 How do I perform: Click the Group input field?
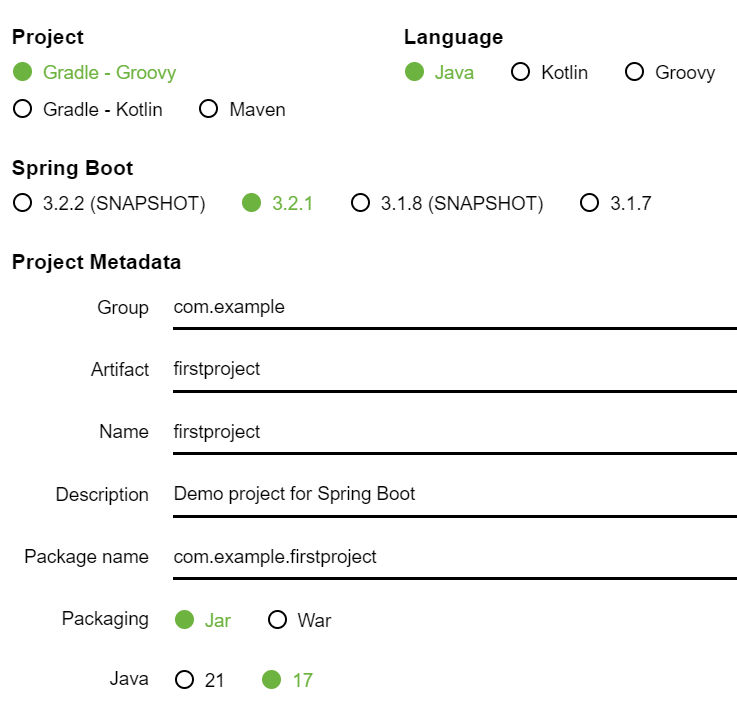[x=454, y=308]
